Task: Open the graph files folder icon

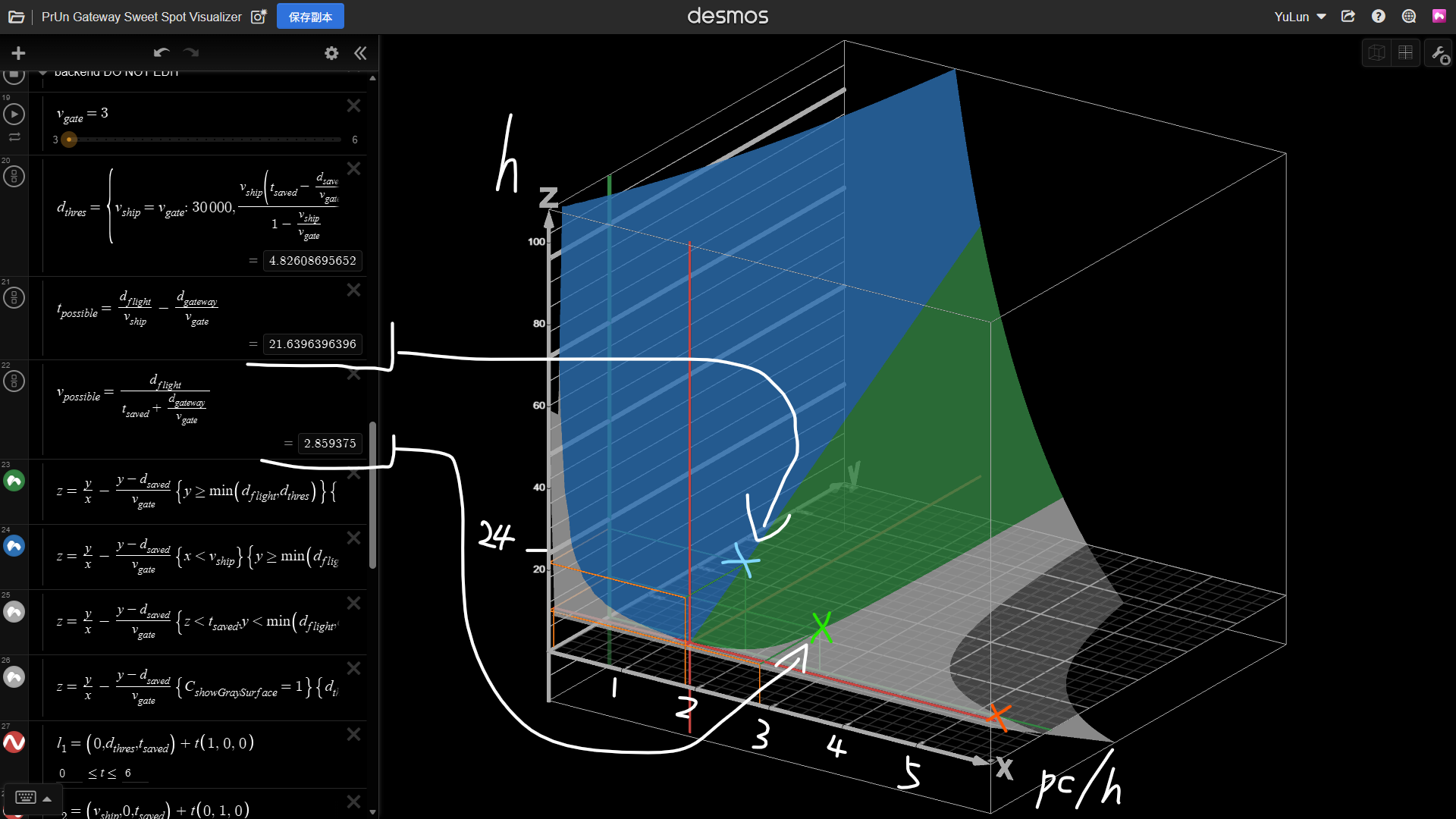Action: click(x=17, y=17)
